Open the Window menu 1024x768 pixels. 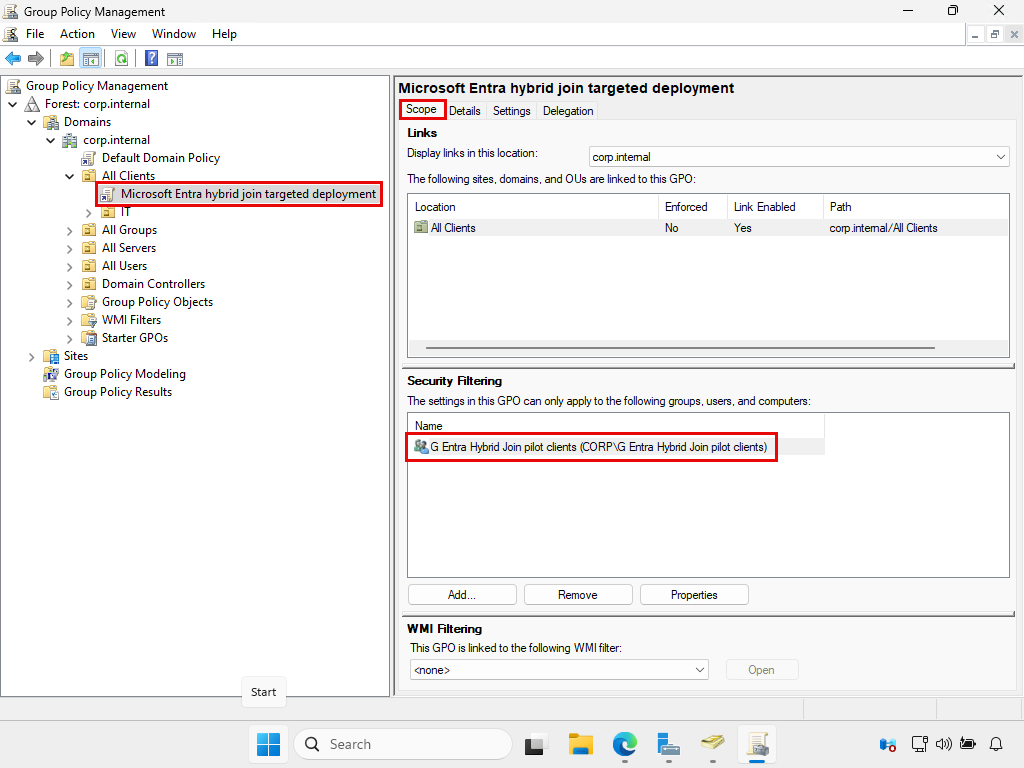[x=174, y=34]
